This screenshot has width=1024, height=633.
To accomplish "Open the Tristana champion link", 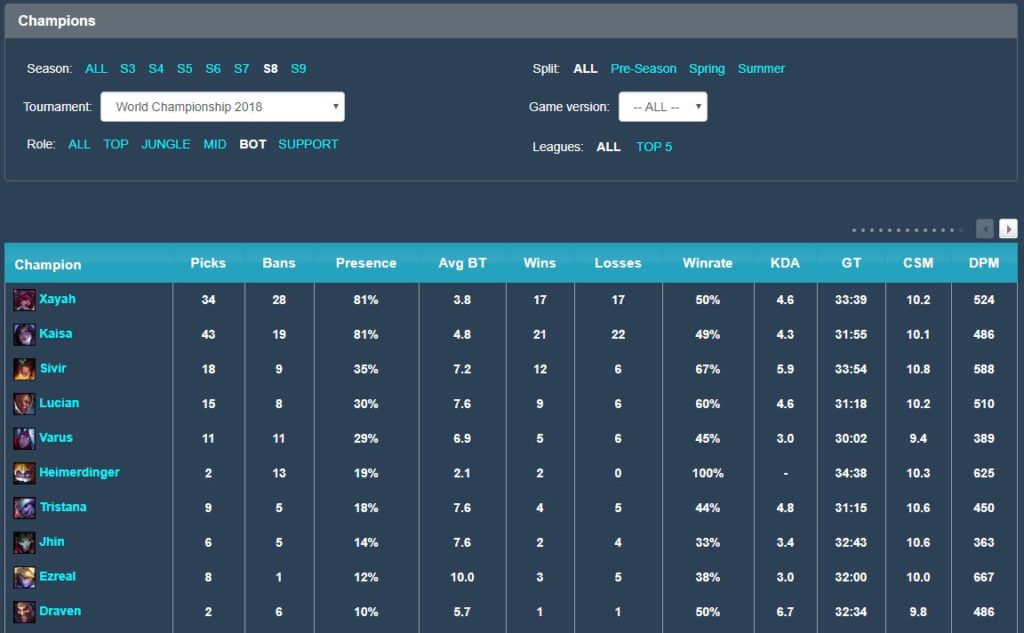I will pyautogui.click(x=63, y=507).
